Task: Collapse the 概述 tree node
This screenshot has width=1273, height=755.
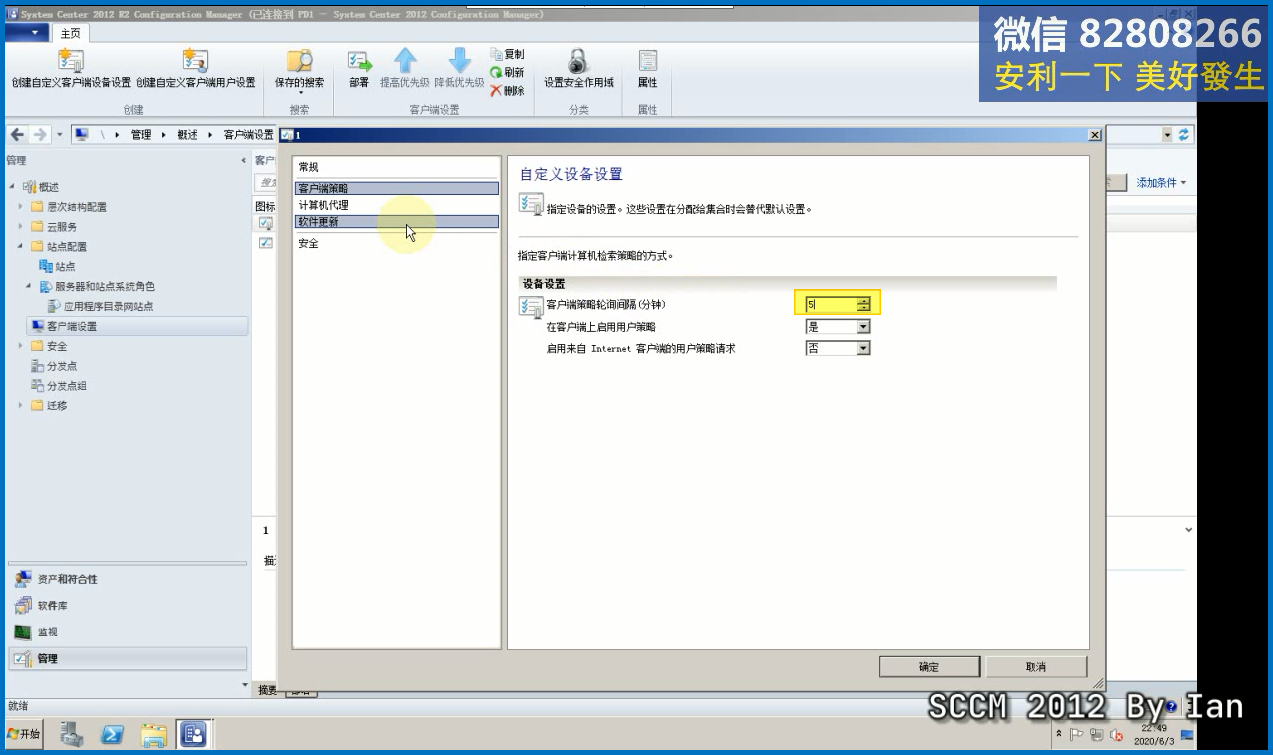Action: pos(12,187)
